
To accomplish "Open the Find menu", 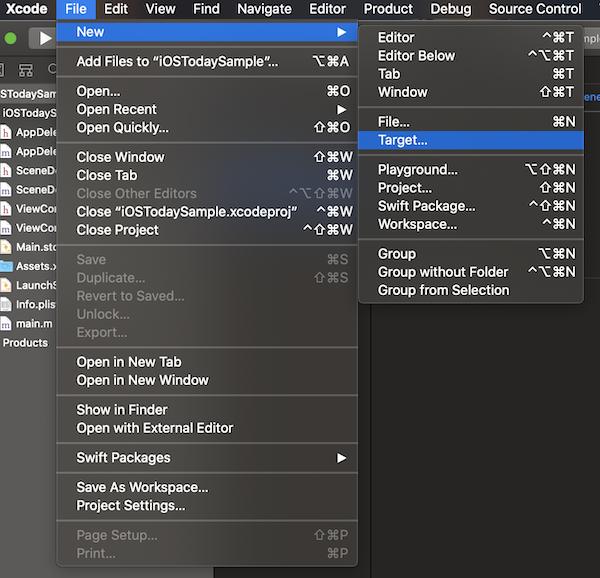I will [x=206, y=9].
